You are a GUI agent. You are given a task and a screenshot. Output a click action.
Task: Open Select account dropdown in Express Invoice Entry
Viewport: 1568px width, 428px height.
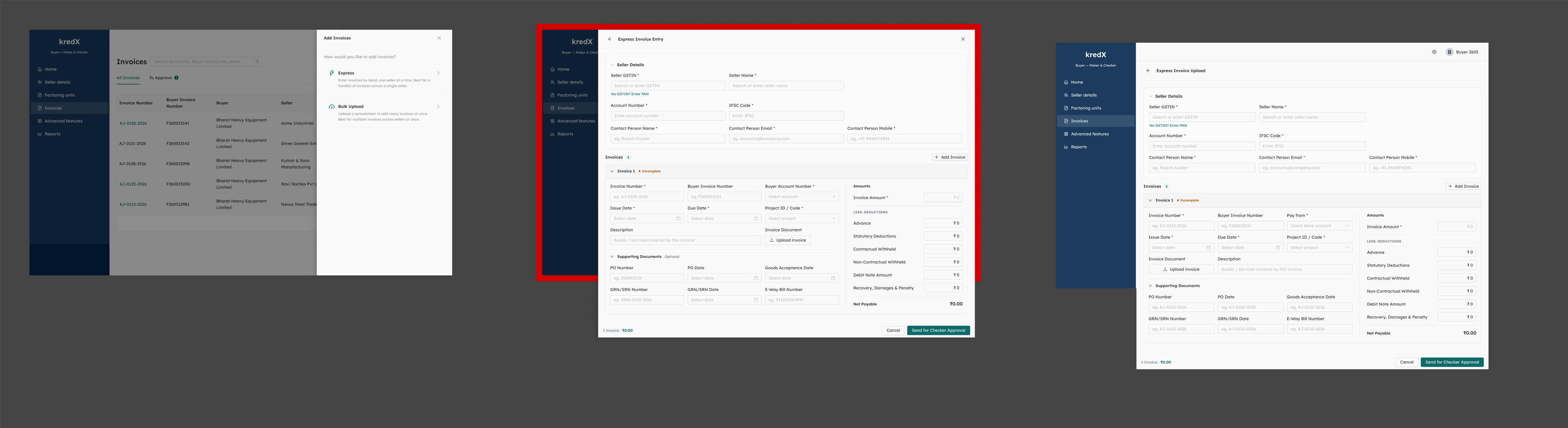[802, 197]
